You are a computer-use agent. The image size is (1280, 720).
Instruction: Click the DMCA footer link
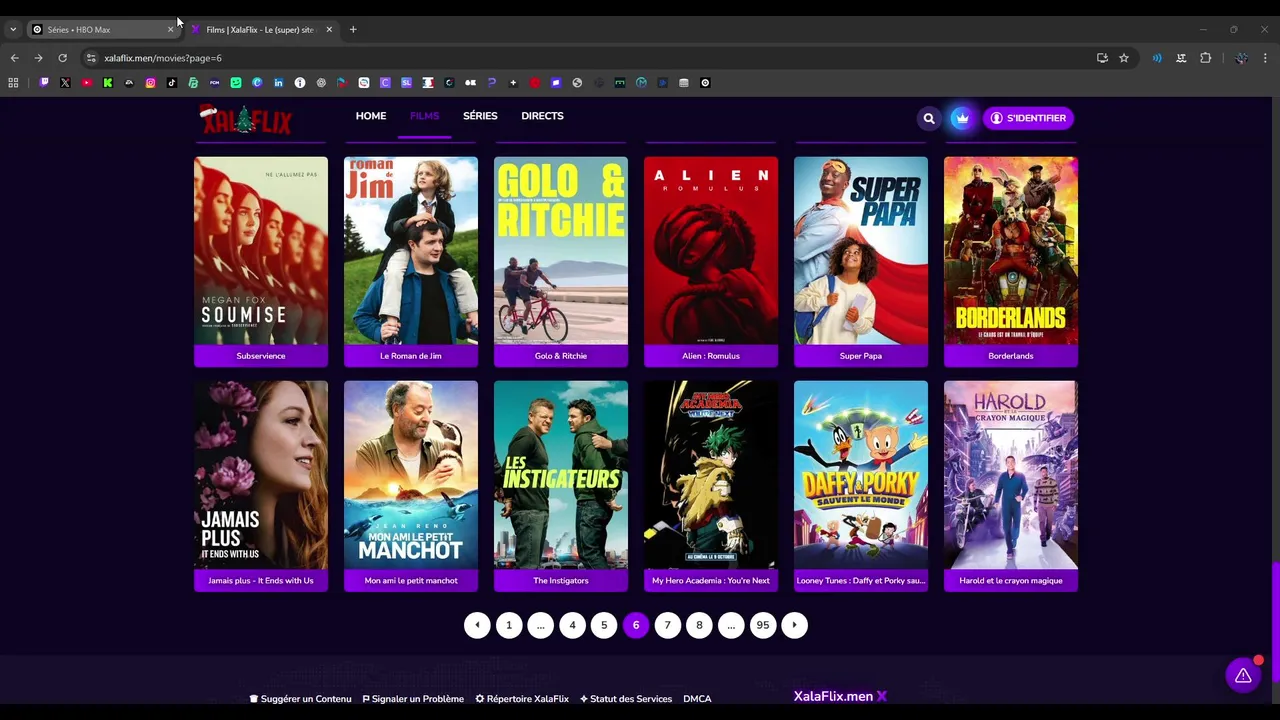coord(697,699)
